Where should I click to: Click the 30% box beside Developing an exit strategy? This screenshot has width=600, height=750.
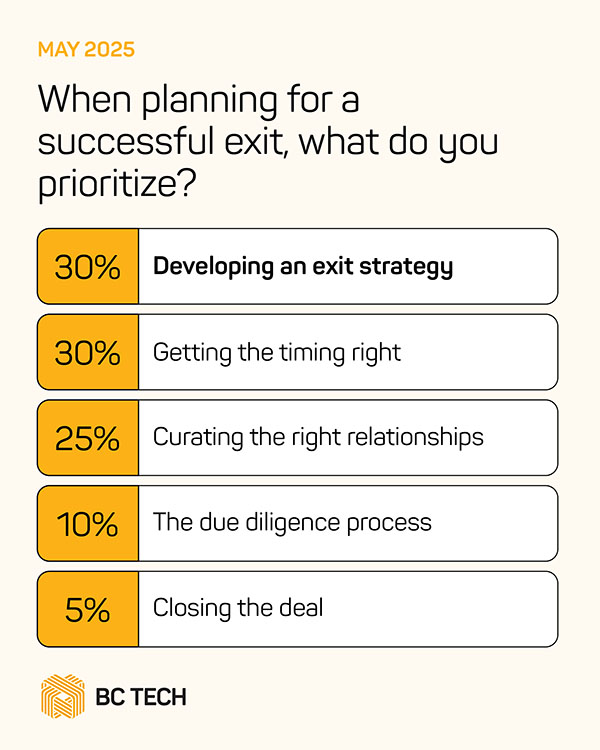point(87,266)
